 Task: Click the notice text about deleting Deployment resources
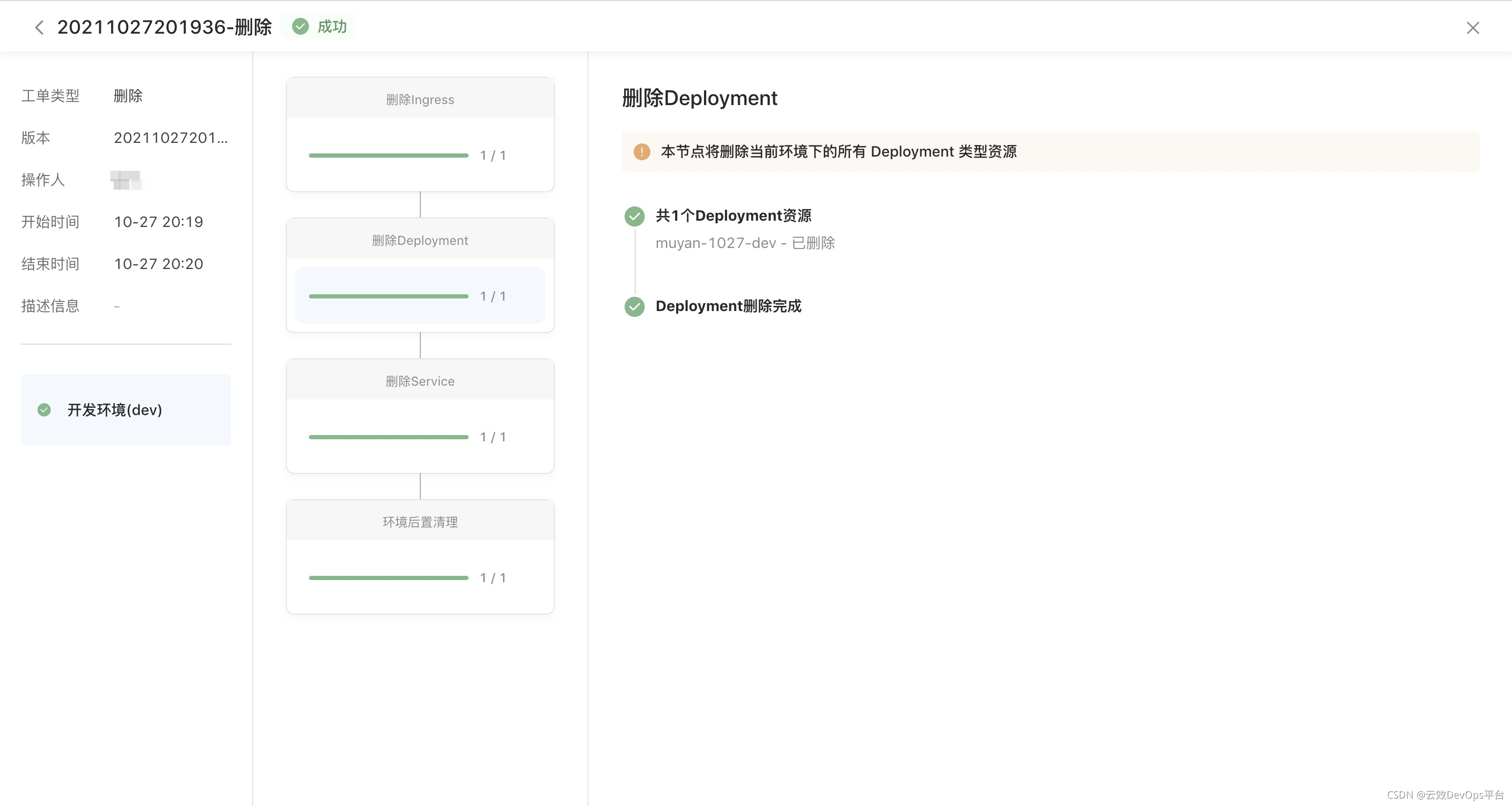(839, 152)
